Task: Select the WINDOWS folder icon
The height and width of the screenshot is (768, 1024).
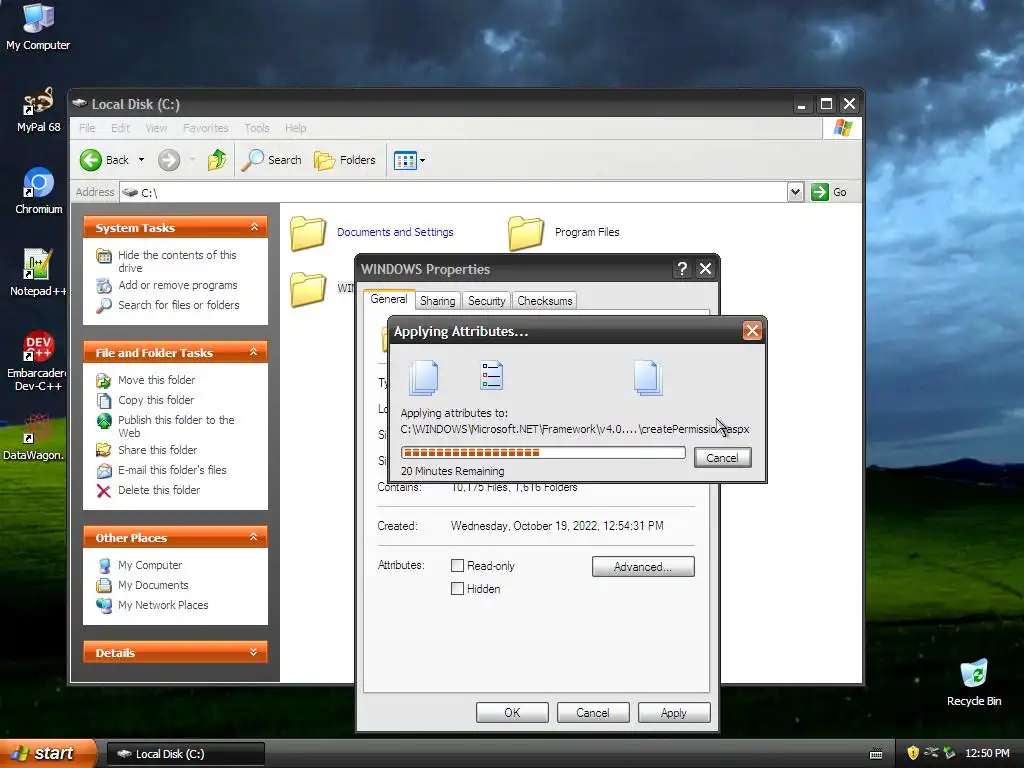Action: 308,289
